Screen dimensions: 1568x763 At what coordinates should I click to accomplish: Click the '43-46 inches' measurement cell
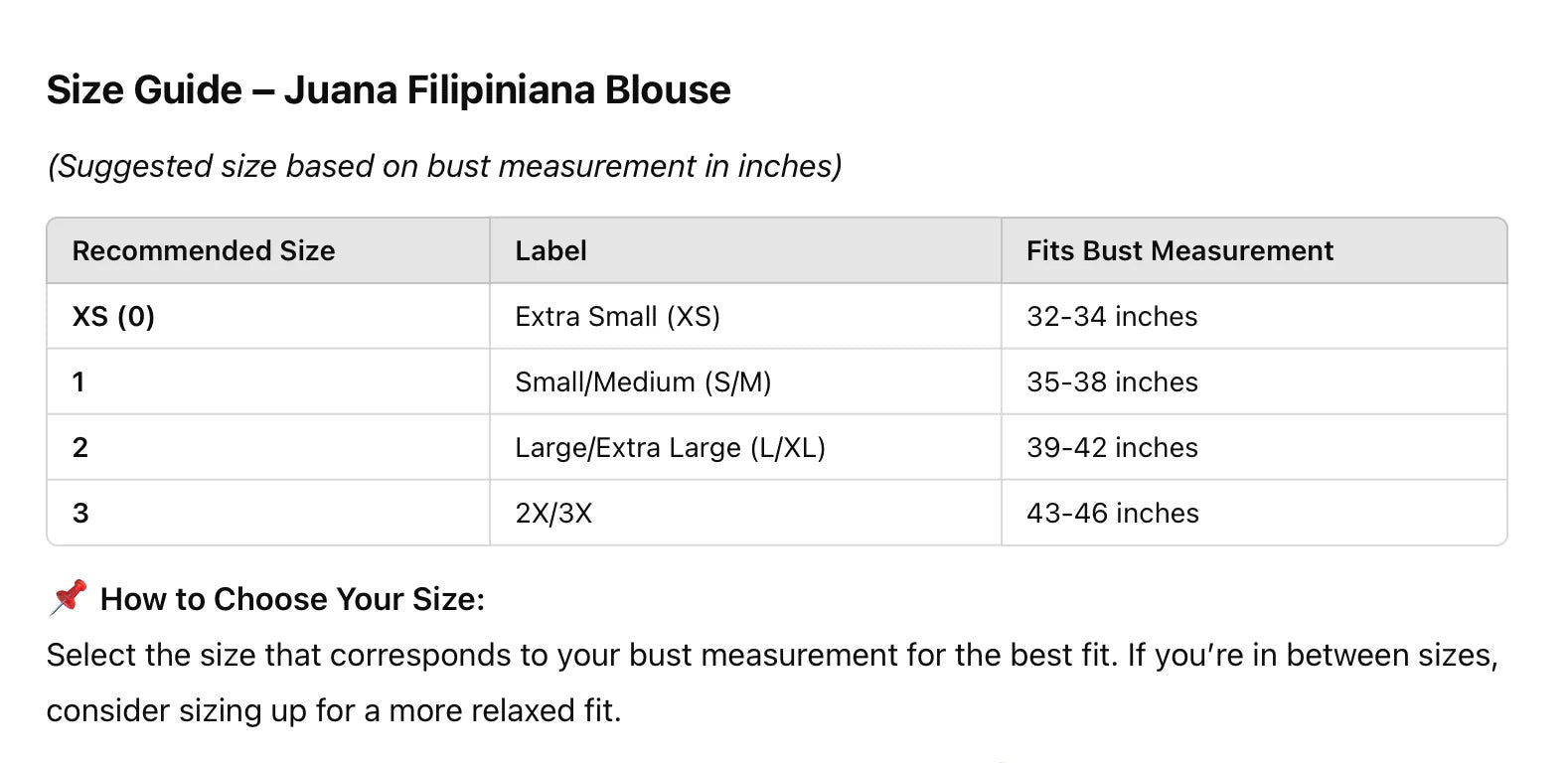pyautogui.click(x=1113, y=514)
